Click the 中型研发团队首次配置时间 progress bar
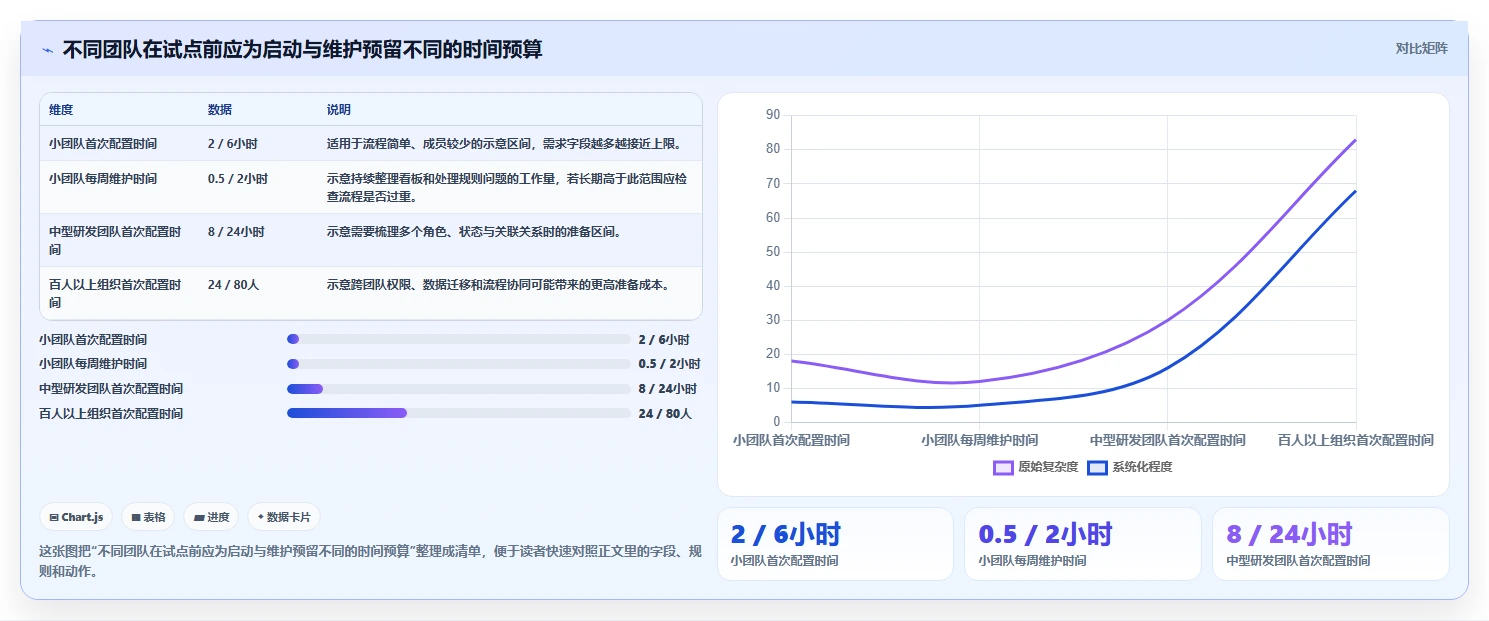This screenshot has height=621, width=1489. [459, 389]
